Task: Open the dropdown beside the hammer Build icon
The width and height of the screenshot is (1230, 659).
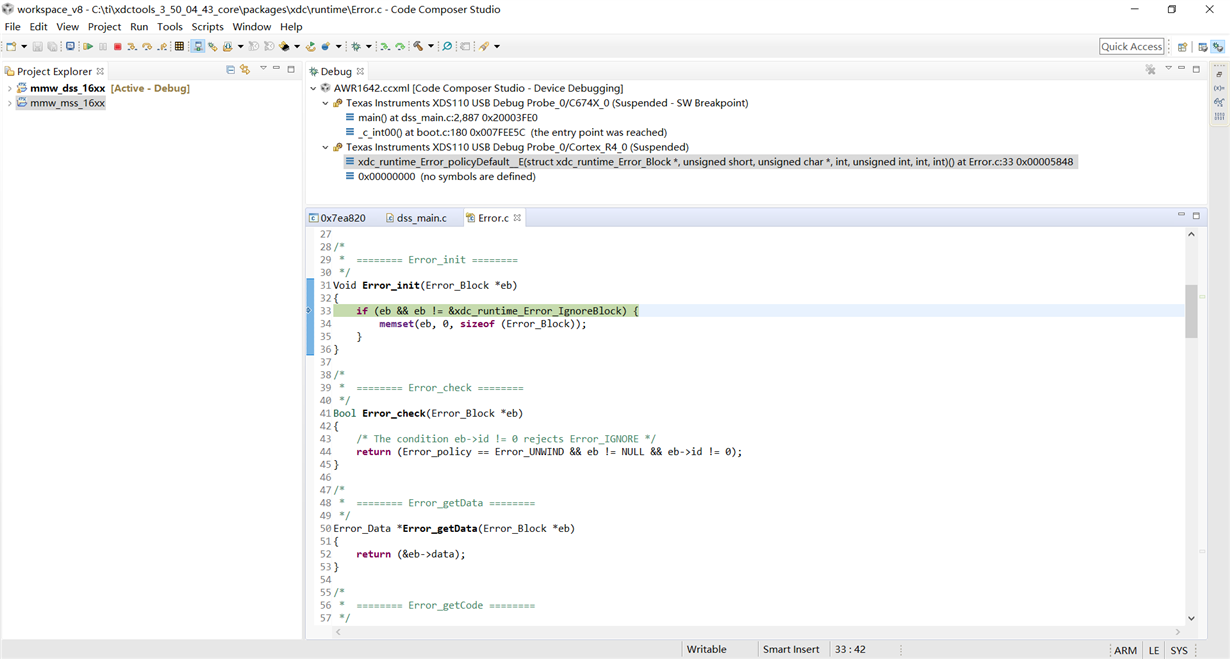Action: click(431, 46)
